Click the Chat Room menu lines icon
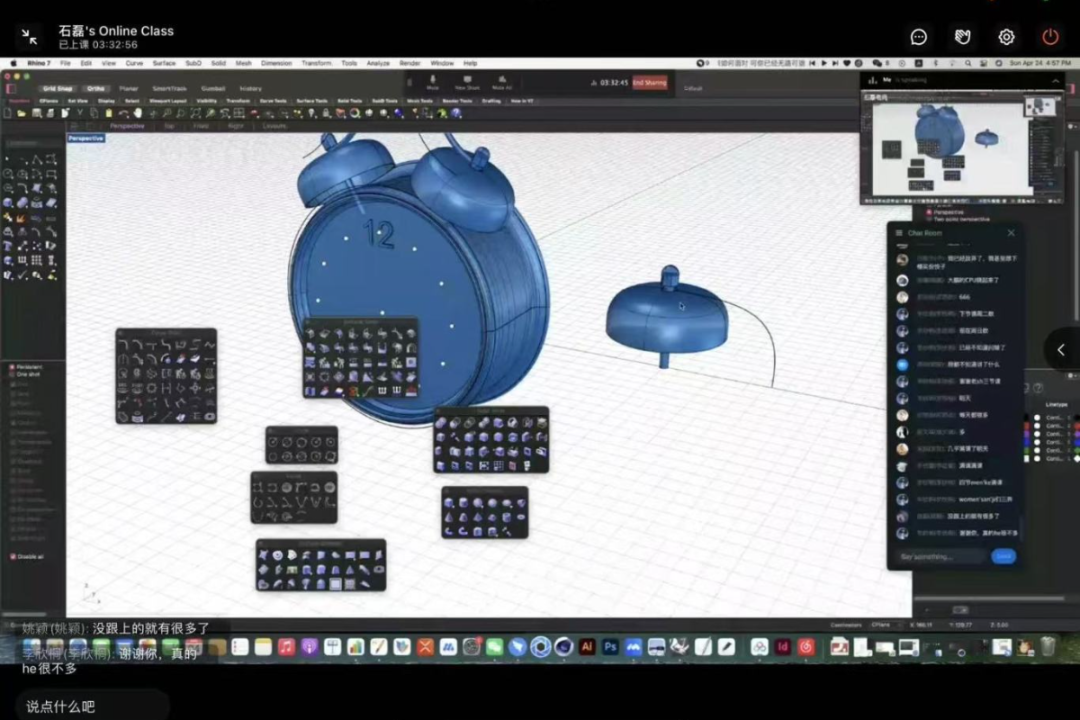This screenshot has height=720, width=1080. 899,233
